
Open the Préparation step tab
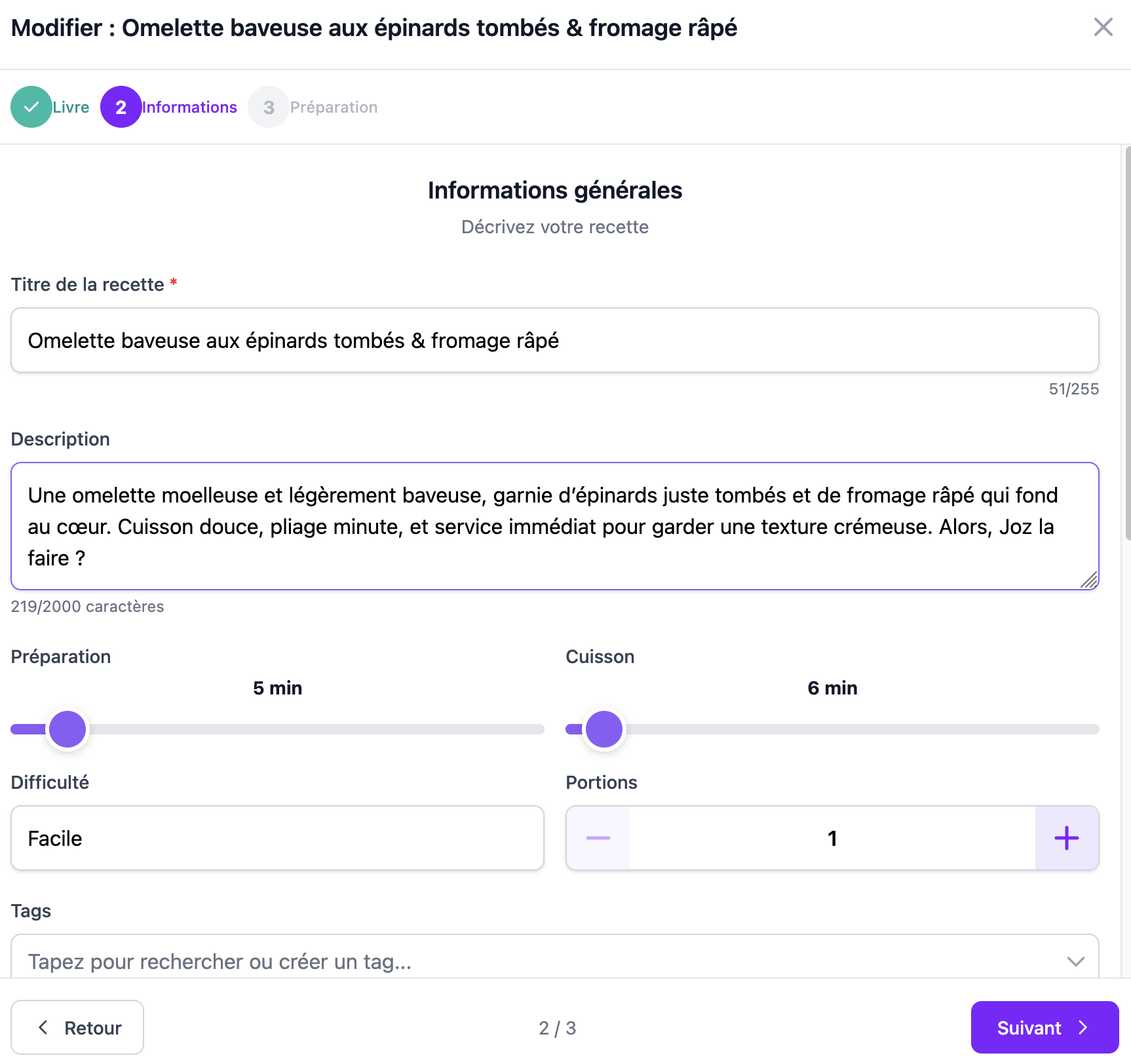point(334,107)
